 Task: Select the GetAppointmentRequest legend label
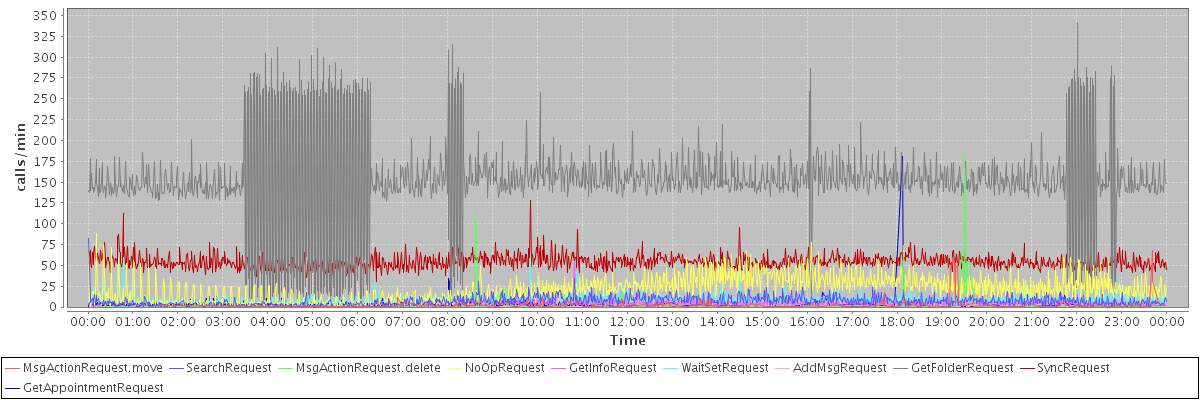(93, 387)
